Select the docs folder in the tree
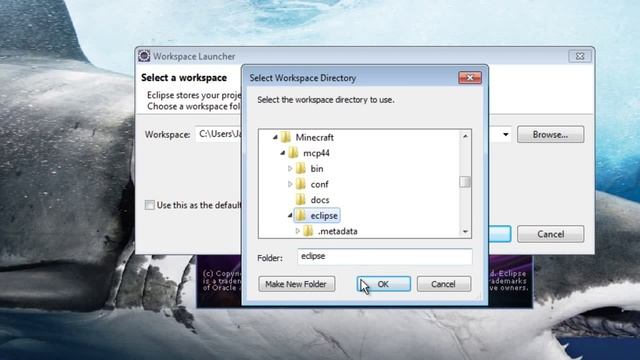The image size is (640, 360). (320, 200)
